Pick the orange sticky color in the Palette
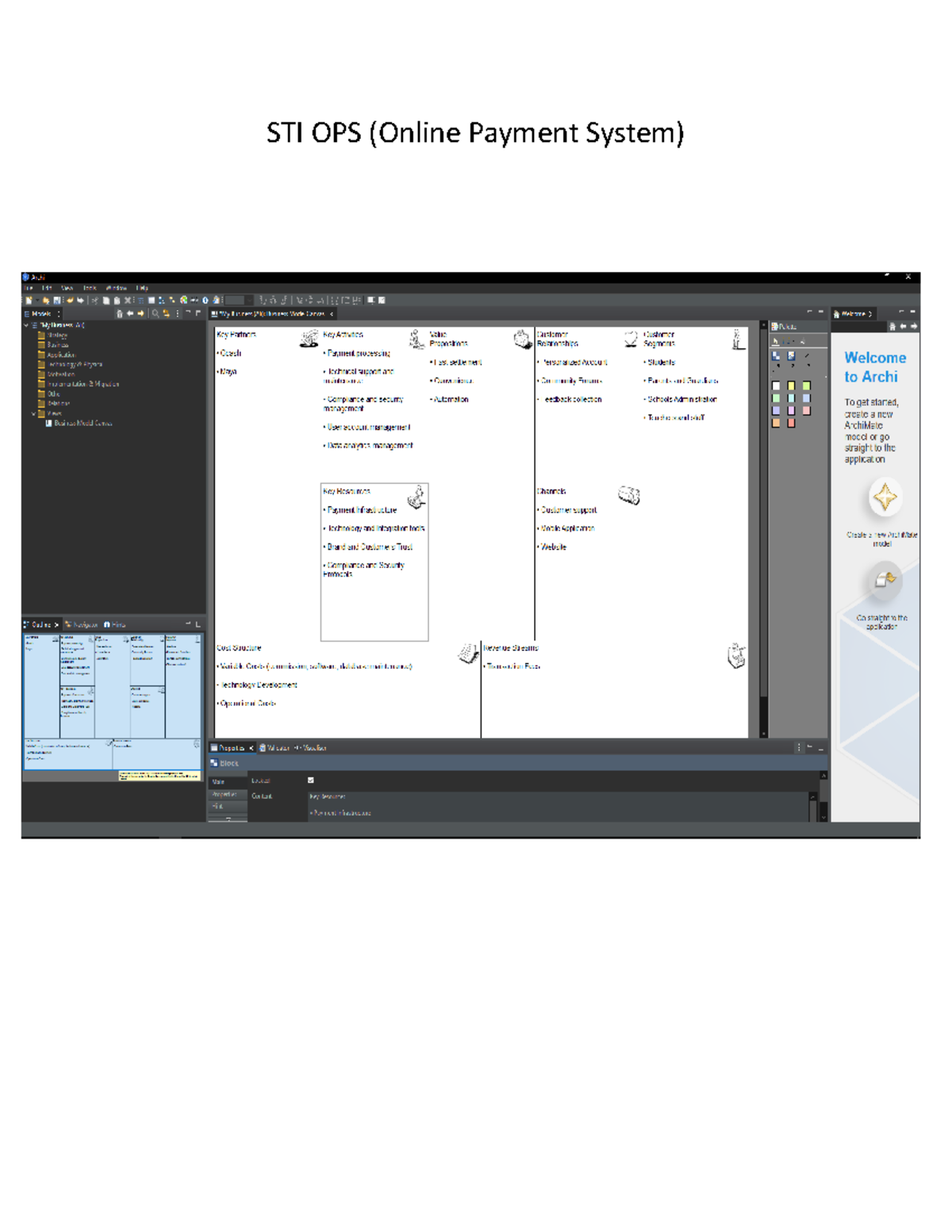Image resolution: width=952 pixels, height=1232 pixels. tap(776, 423)
